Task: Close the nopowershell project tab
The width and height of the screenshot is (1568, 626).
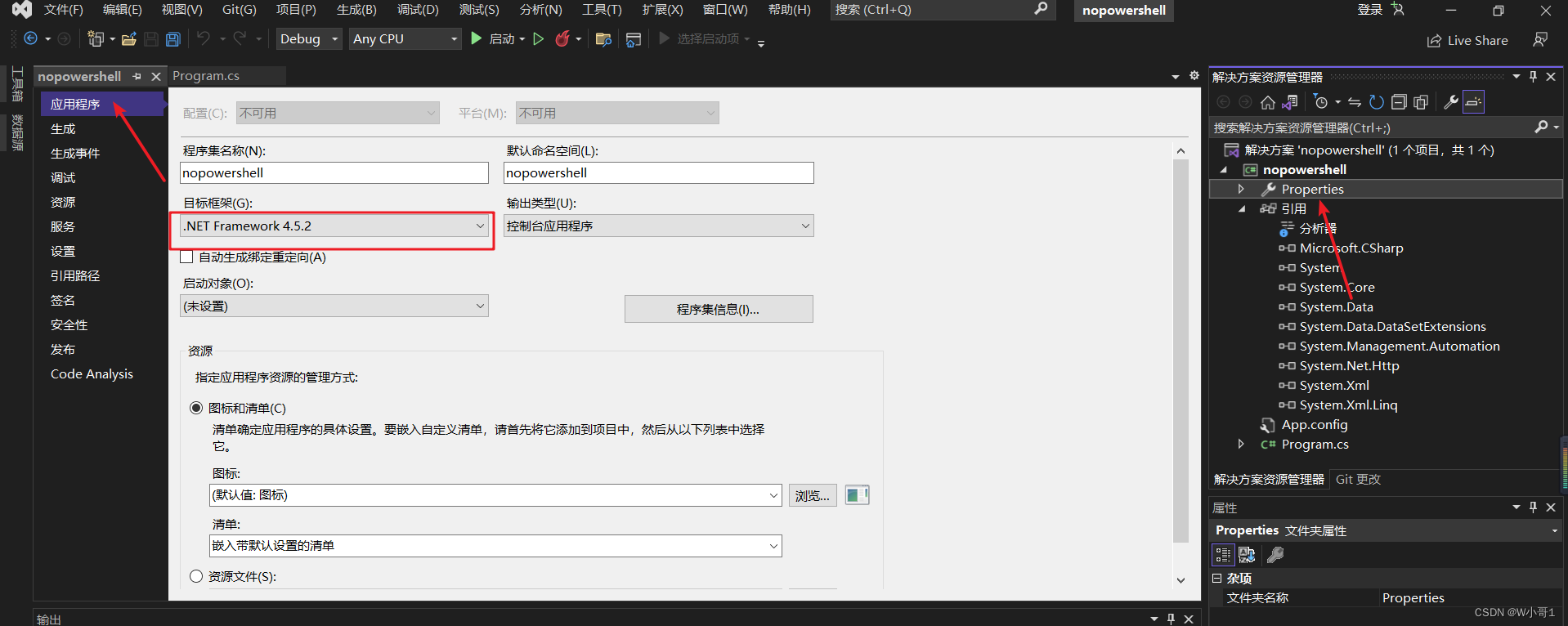Action: (155, 76)
